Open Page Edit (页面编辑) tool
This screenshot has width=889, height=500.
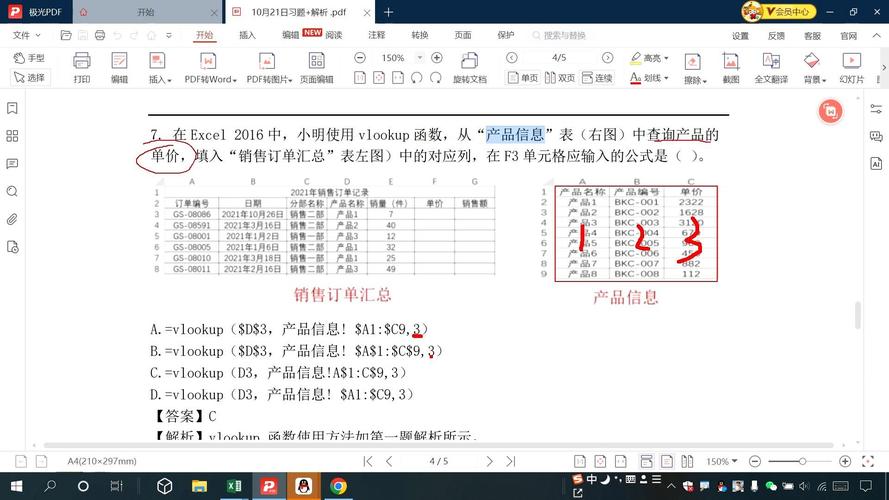point(316,68)
